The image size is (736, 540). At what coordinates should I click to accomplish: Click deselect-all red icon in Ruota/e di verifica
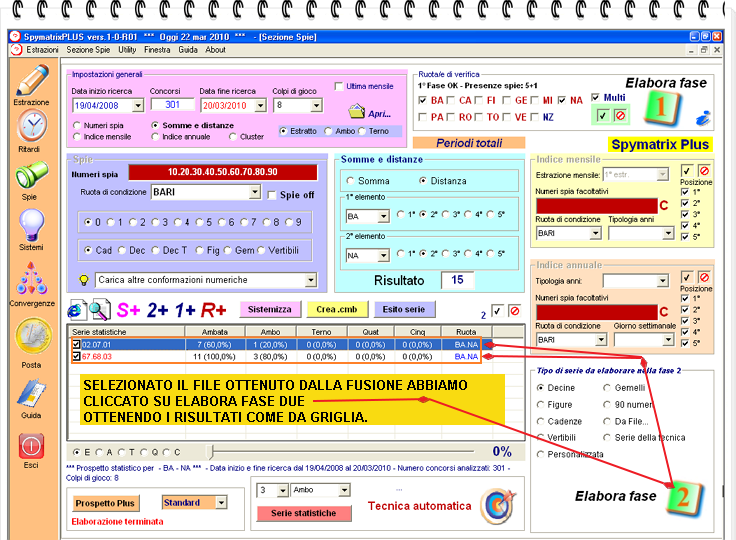620,116
